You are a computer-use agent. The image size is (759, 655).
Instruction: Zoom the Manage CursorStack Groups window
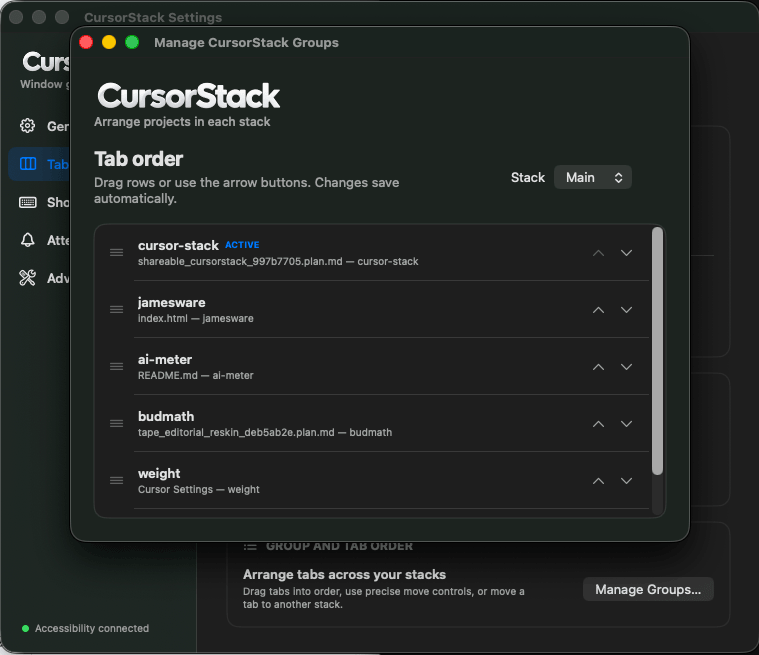132,43
